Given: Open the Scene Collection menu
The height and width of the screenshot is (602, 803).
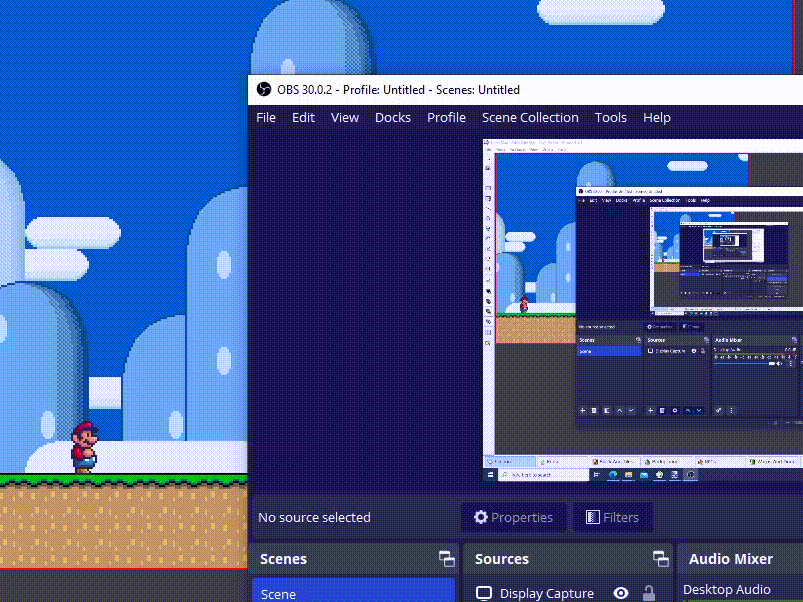Looking at the screenshot, I should [530, 118].
